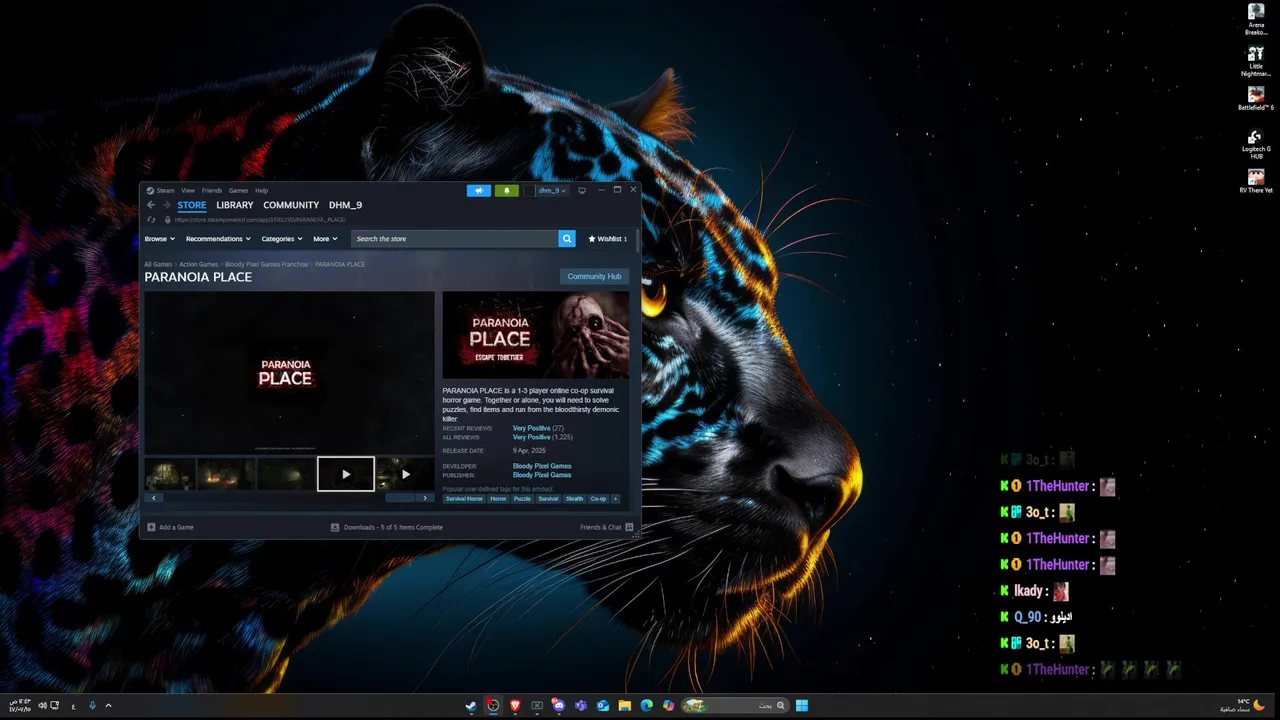Click the plus tag button after Co-op
1280x720 pixels.
(x=615, y=498)
